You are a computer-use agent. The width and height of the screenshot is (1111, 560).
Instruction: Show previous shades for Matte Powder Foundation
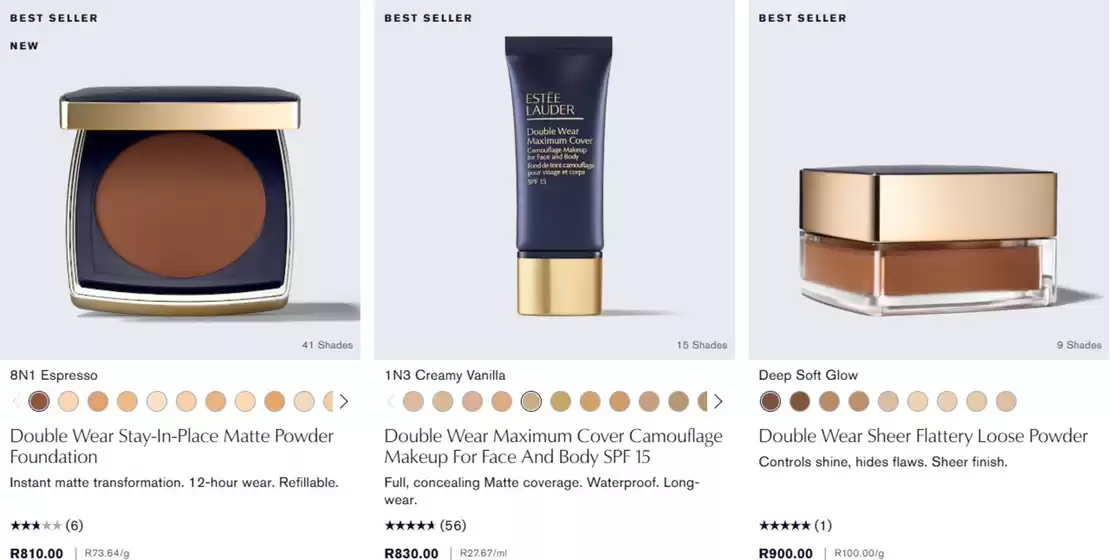[17, 402]
